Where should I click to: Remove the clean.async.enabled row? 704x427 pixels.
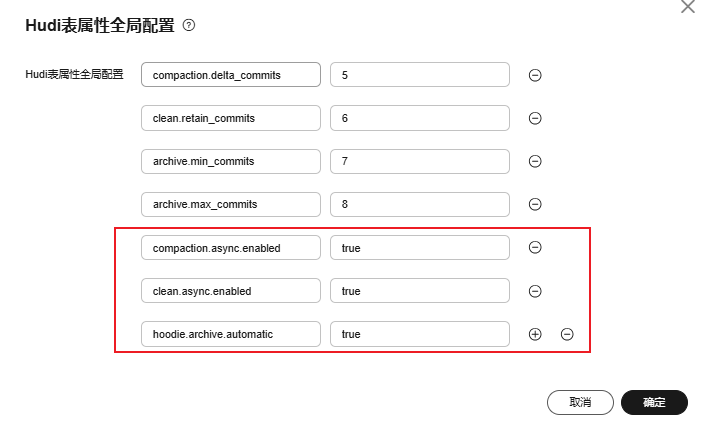pos(535,291)
